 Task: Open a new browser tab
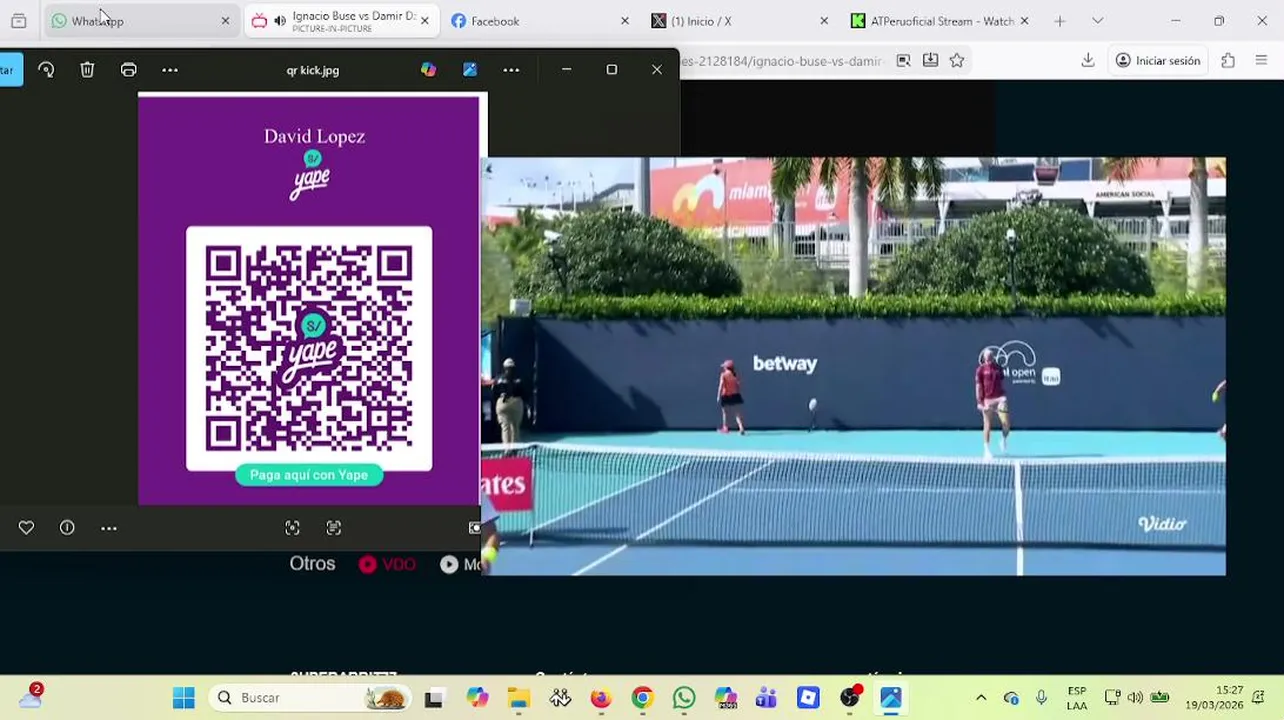coord(1060,21)
